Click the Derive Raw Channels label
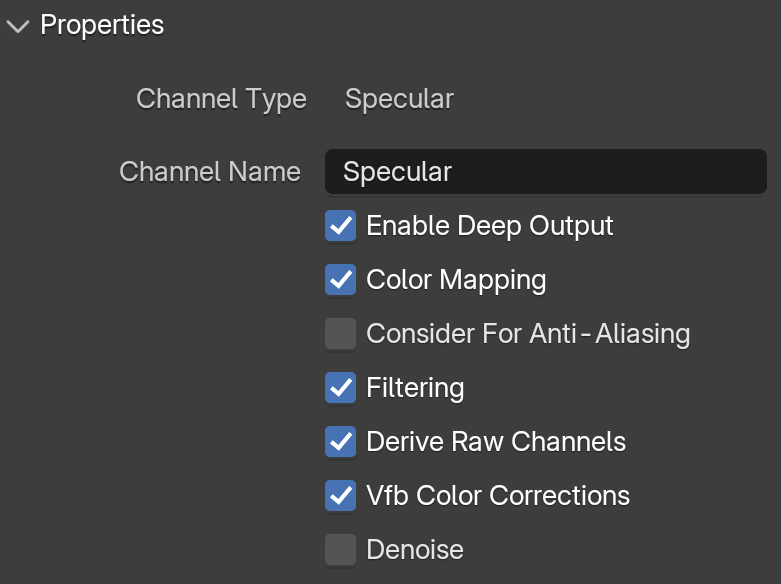Screen dimensions: 781x584 pos(496,441)
